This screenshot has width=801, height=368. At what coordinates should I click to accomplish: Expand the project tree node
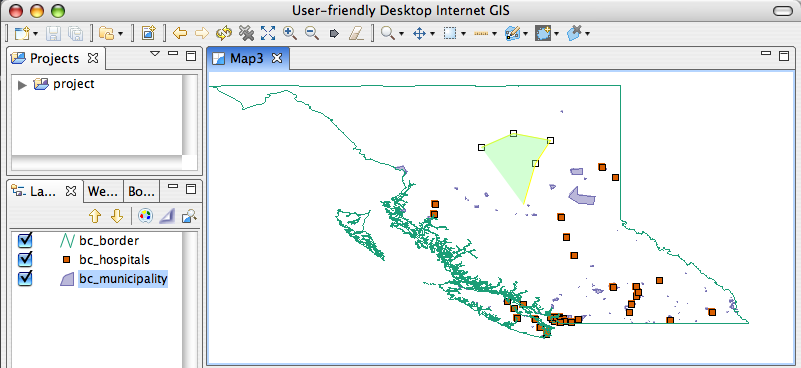click(x=22, y=85)
